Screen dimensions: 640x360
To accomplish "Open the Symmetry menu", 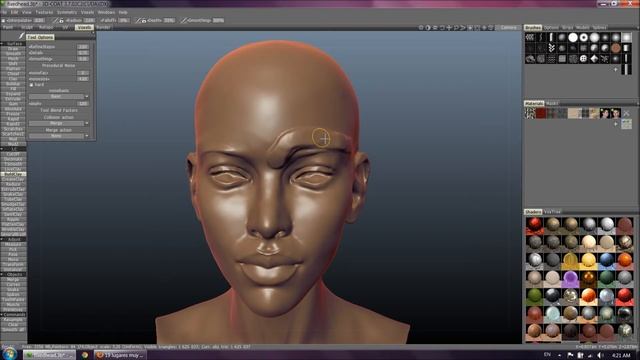I will (x=67, y=13).
